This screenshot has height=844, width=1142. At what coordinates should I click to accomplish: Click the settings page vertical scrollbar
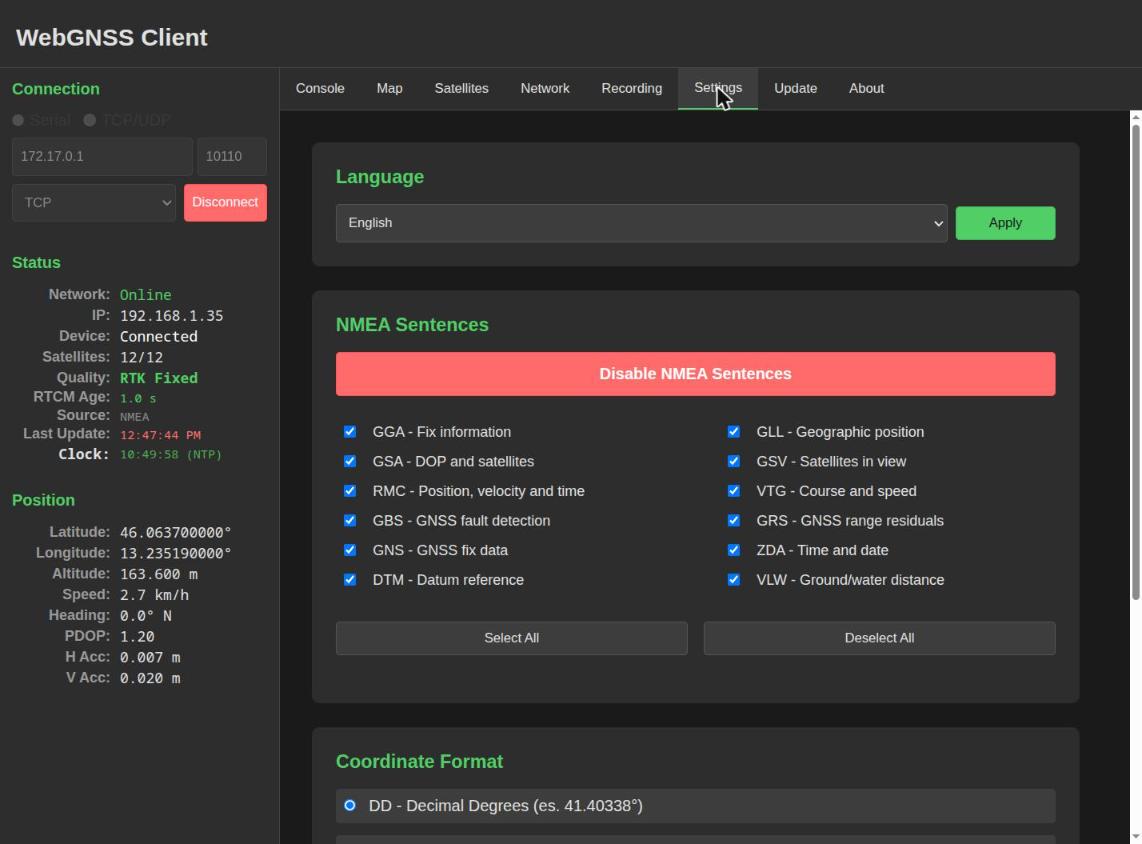(x=1135, y=362)
